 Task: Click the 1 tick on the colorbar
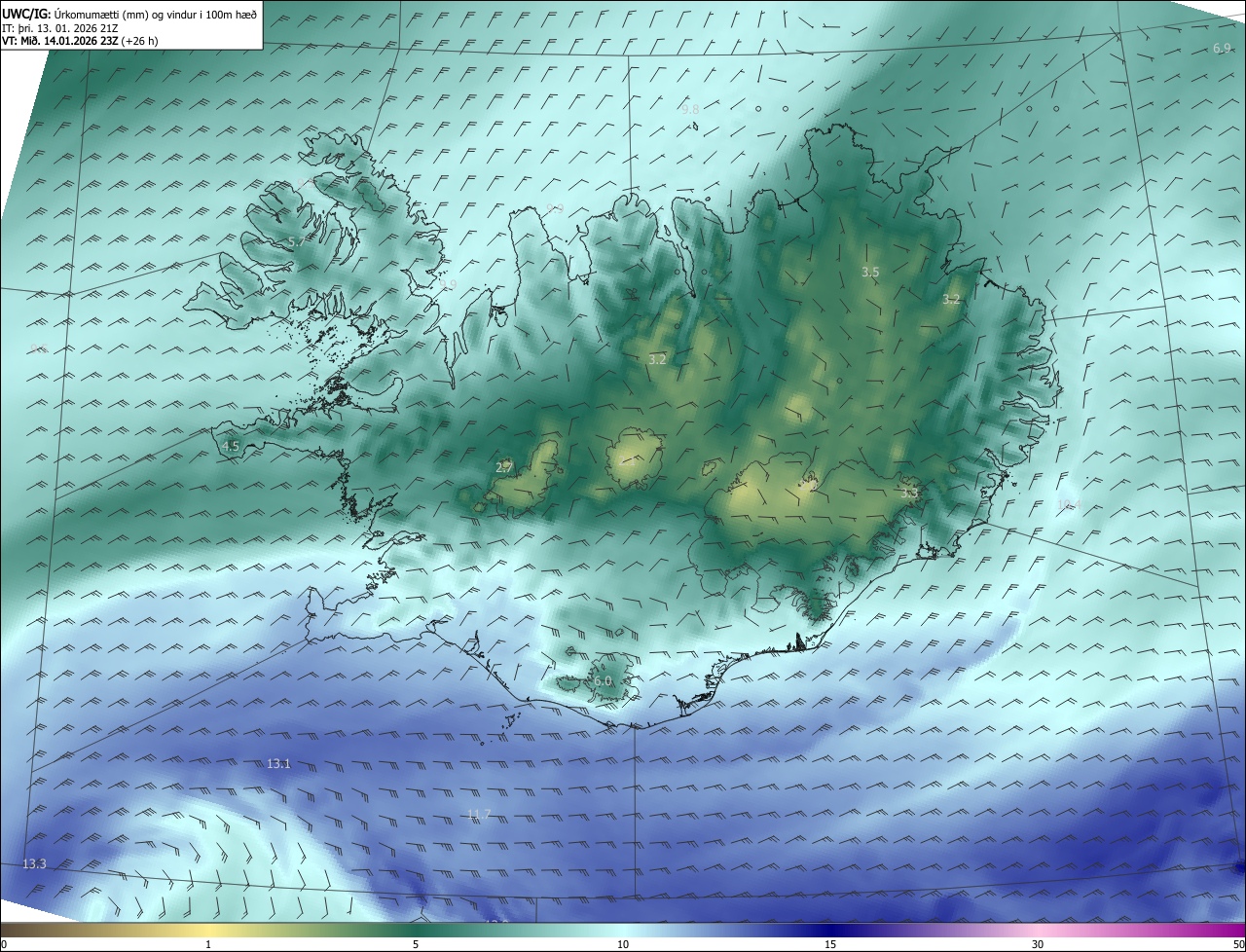tap(208, 945)
